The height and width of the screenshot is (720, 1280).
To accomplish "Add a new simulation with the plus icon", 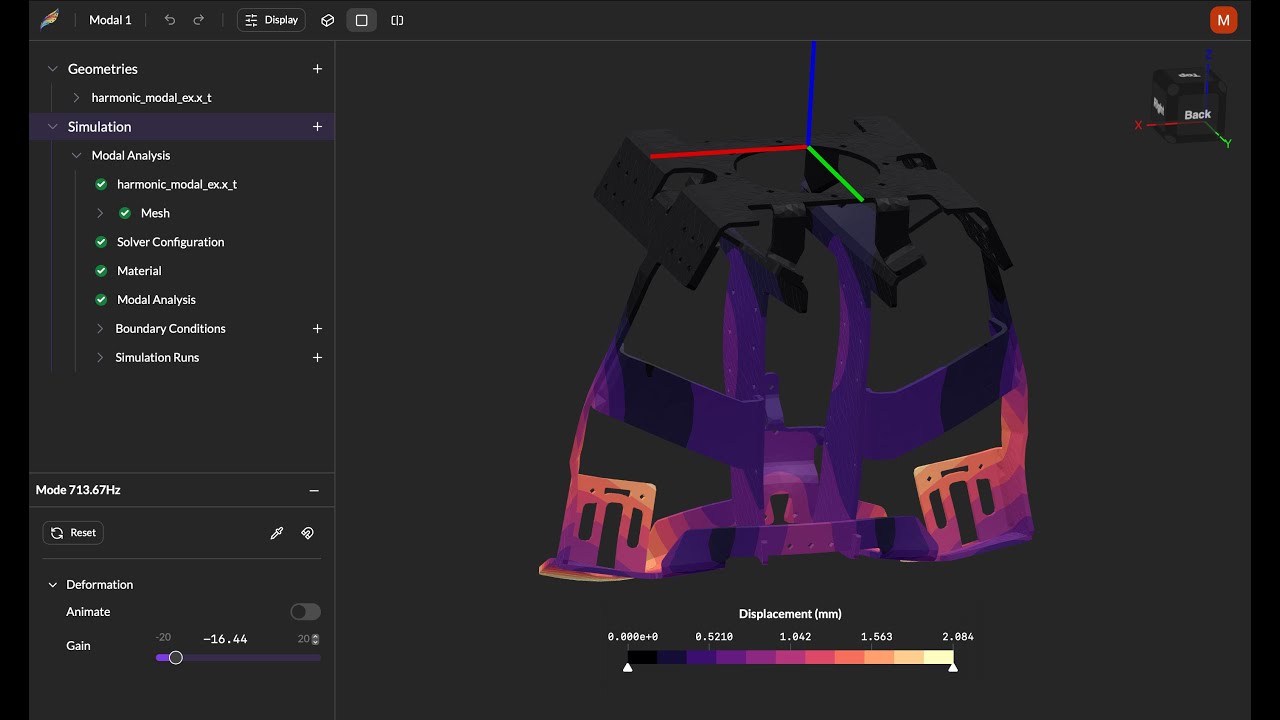I will (317, 127).
